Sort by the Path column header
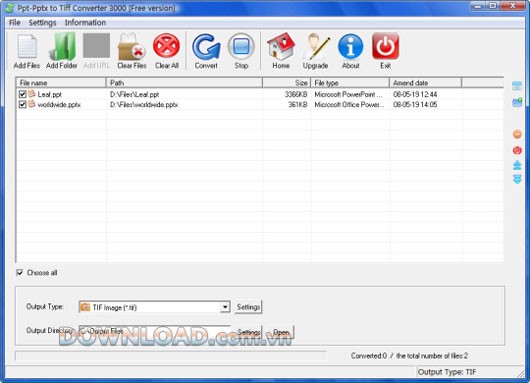This screenshot has height=383, width=530. pos(185,83)
